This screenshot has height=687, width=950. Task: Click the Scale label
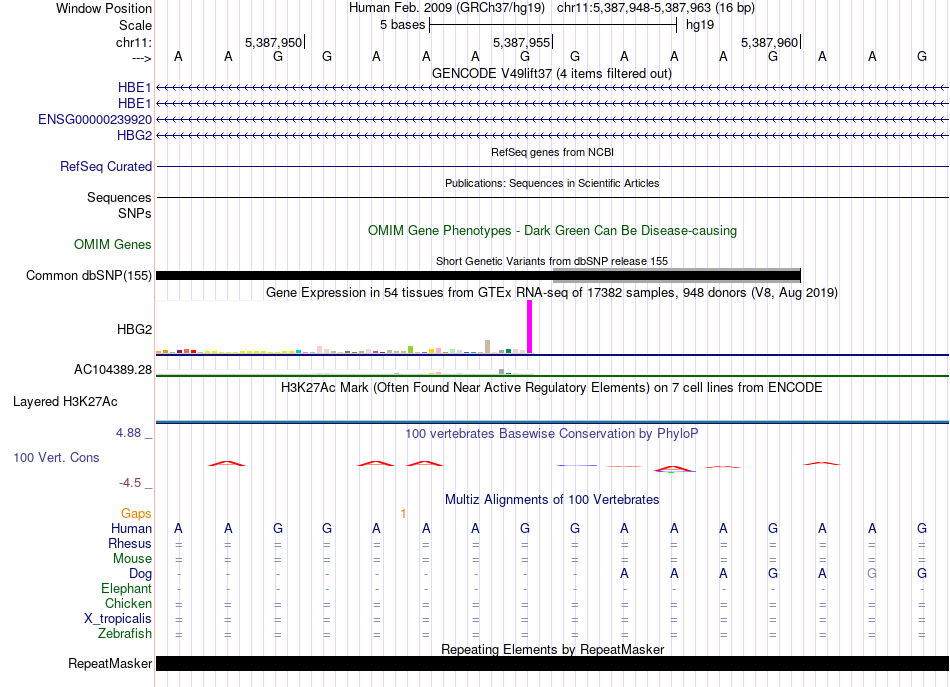(x=135, y=25)
